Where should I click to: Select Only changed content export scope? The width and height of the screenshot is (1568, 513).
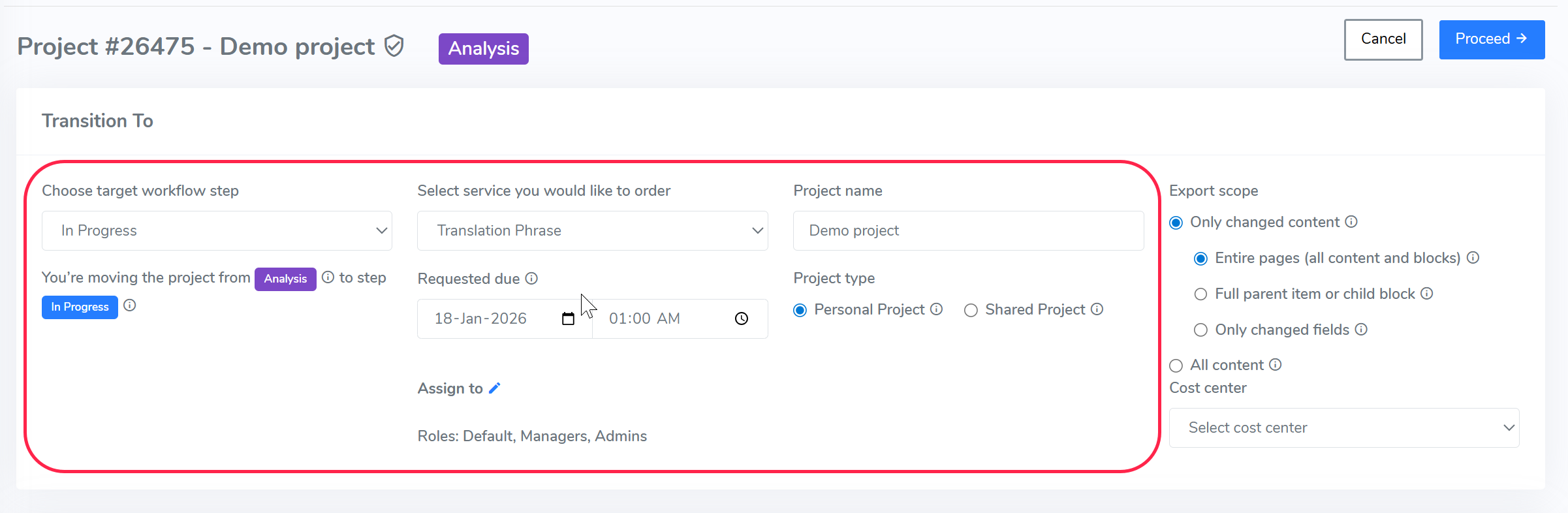1176,223
